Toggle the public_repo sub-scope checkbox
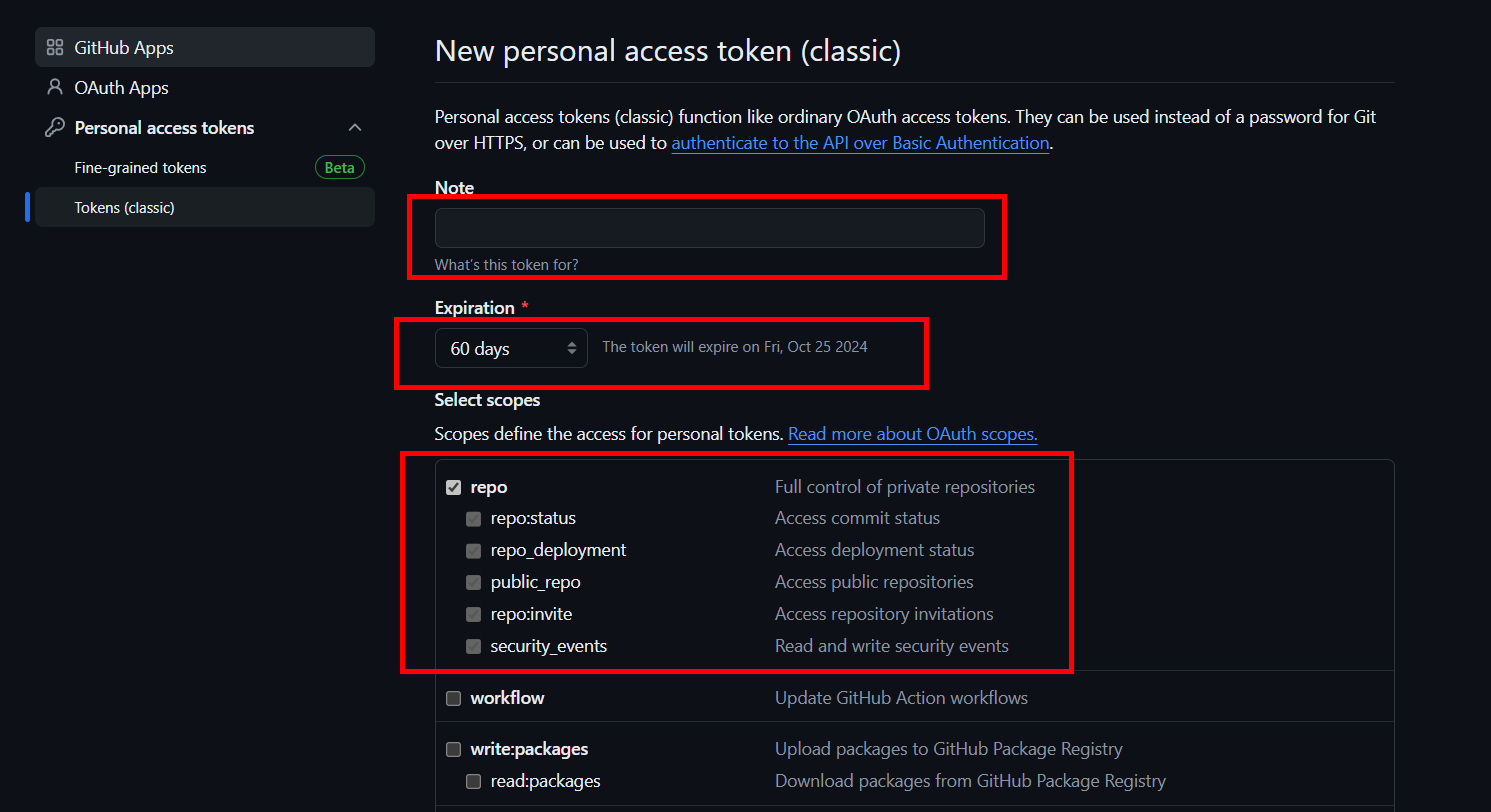This screenshot has height=812, width=1491. (x=474, y=582)
